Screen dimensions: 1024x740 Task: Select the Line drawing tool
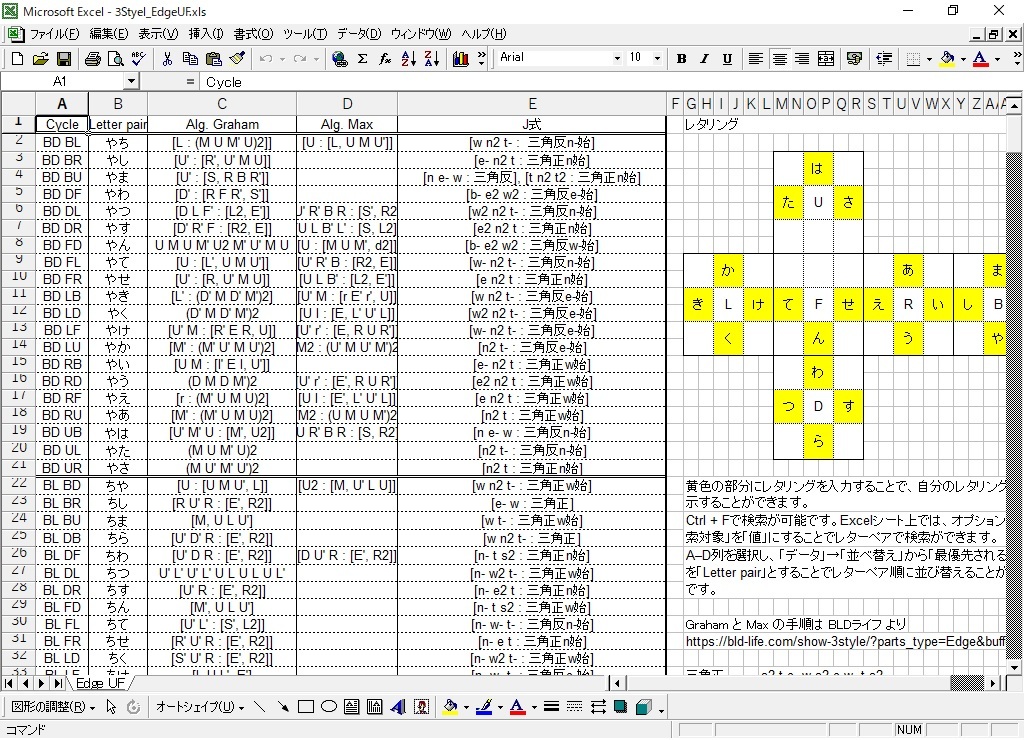click(259, 707)
